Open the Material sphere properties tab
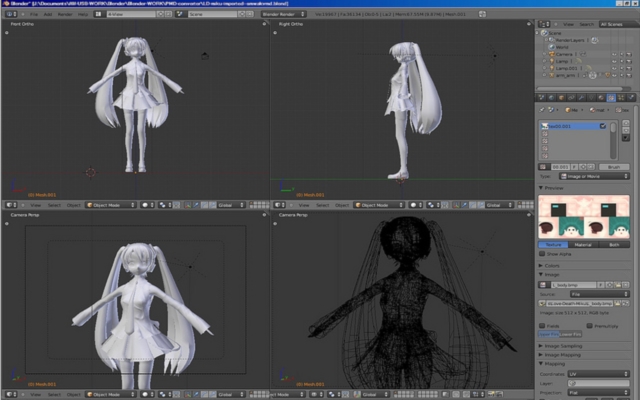Viewport: 640px width, 400px height. pos(601,98)
